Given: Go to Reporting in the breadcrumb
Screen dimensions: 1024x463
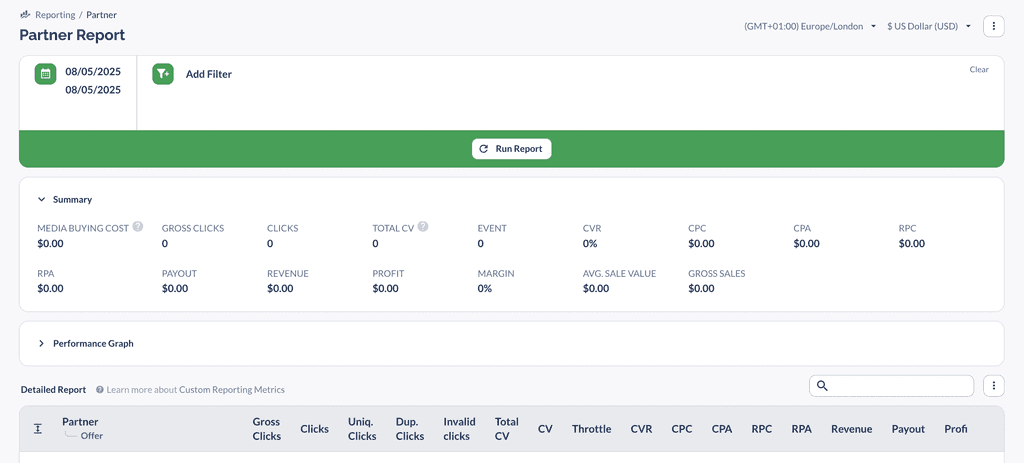Looking at the screenshot, I should click(55, 14).
